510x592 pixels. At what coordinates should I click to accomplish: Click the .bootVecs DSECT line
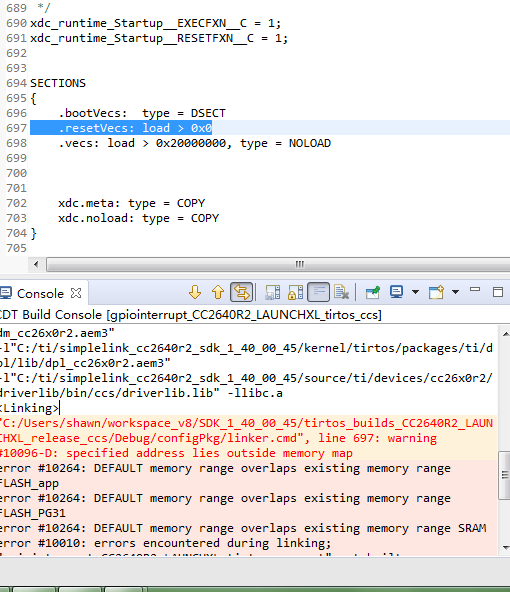(x=142, y=113)
